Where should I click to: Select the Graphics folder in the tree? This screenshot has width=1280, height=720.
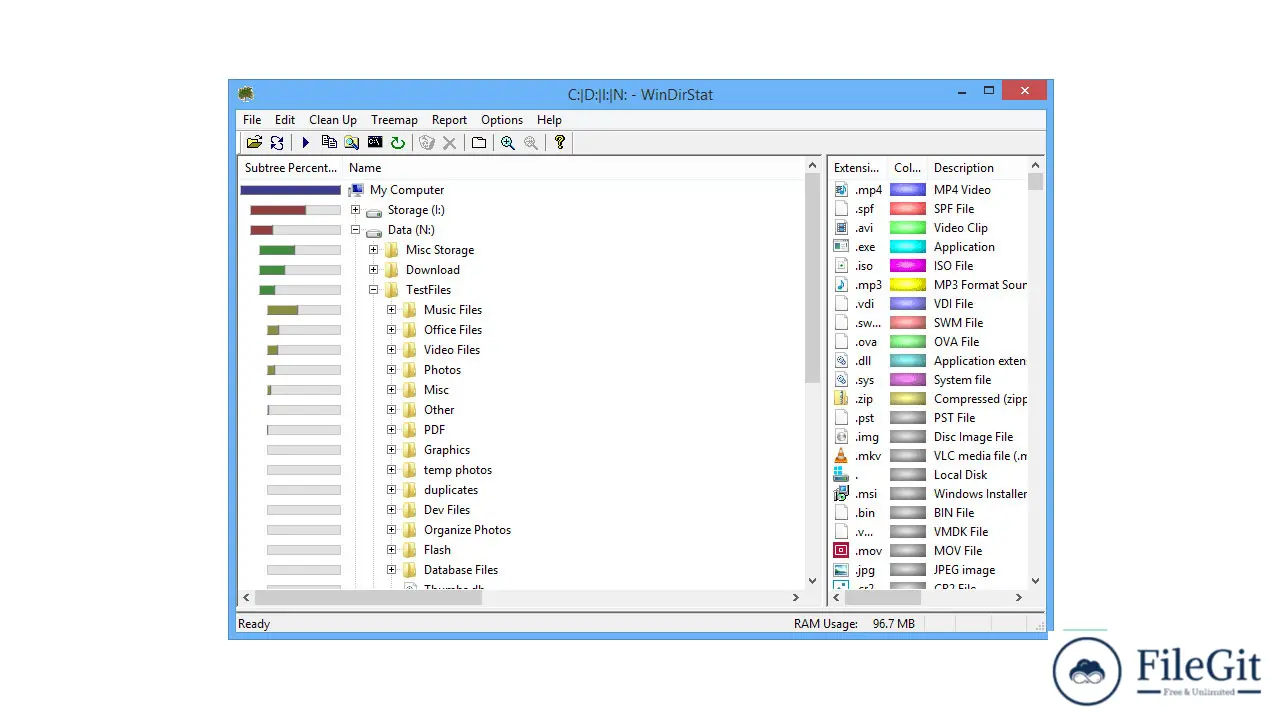point(446,450)
